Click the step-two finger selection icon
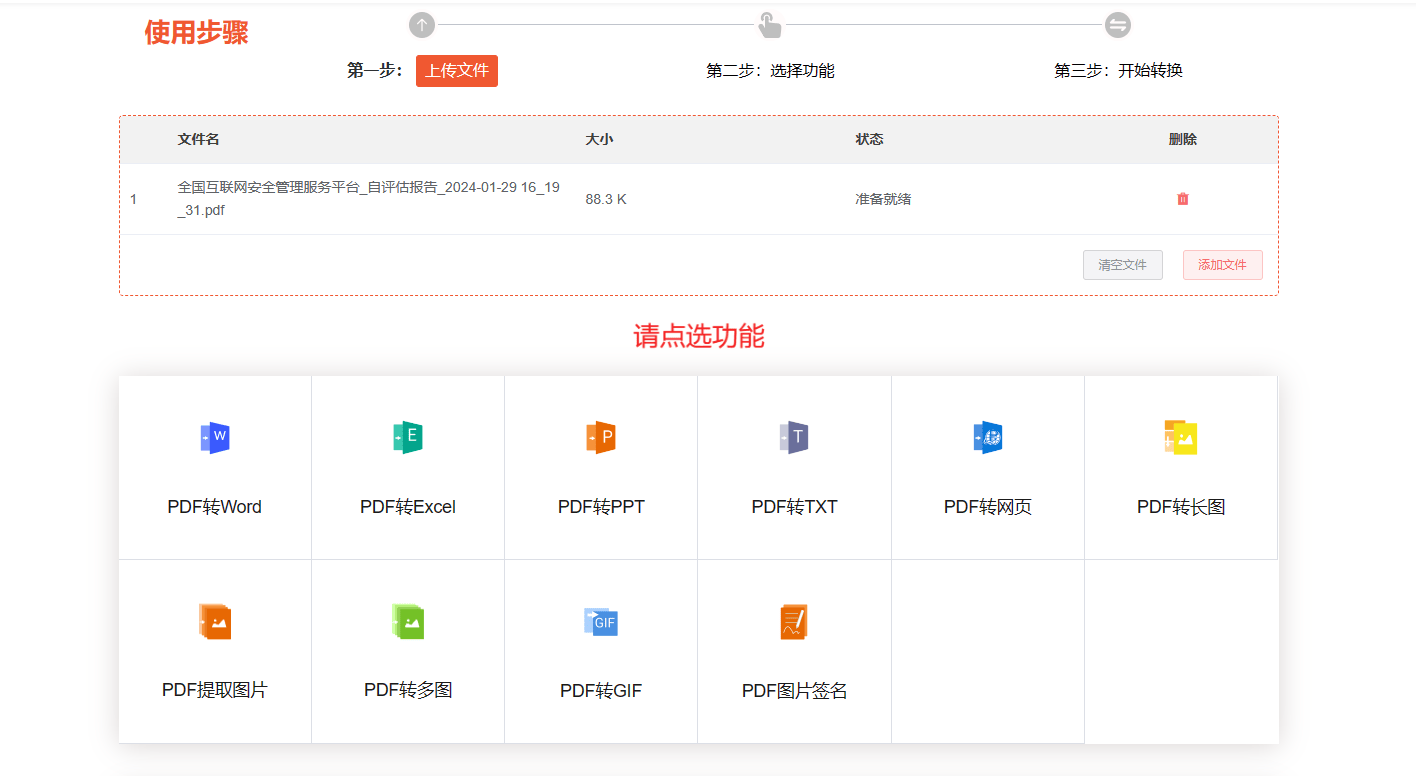 [x=770, y=24]
